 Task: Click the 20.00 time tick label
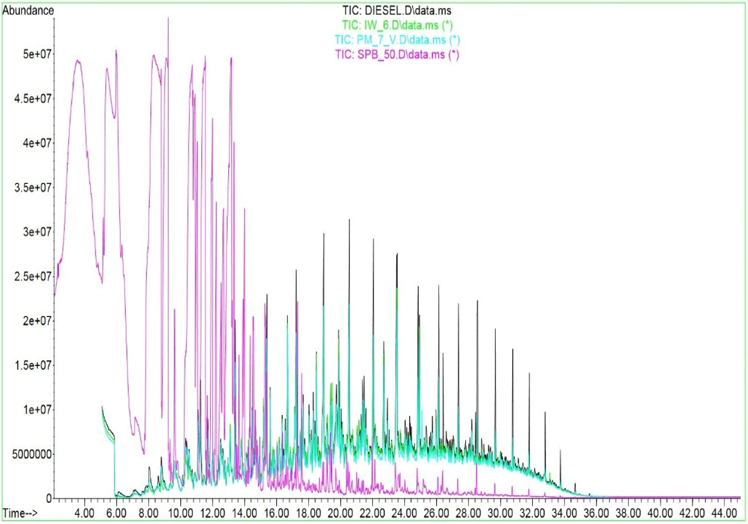[x=340, y=514]
